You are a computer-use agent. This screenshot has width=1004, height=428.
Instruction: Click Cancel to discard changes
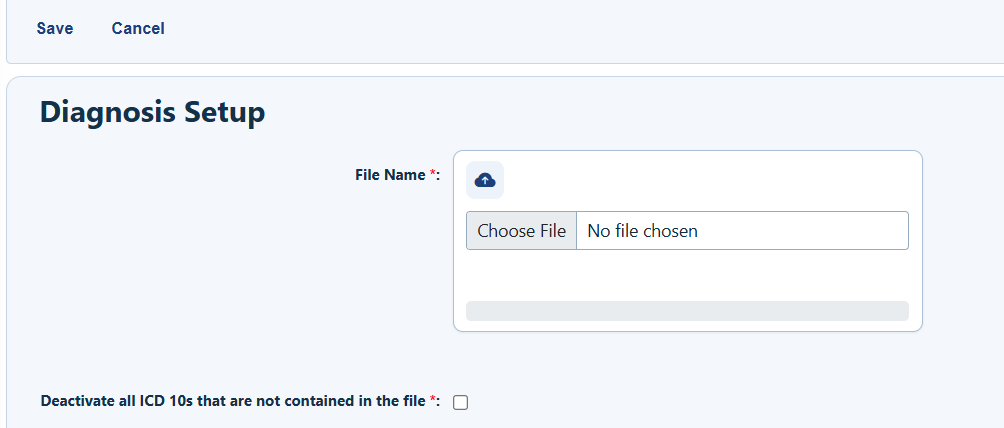(x=138, y=29)
